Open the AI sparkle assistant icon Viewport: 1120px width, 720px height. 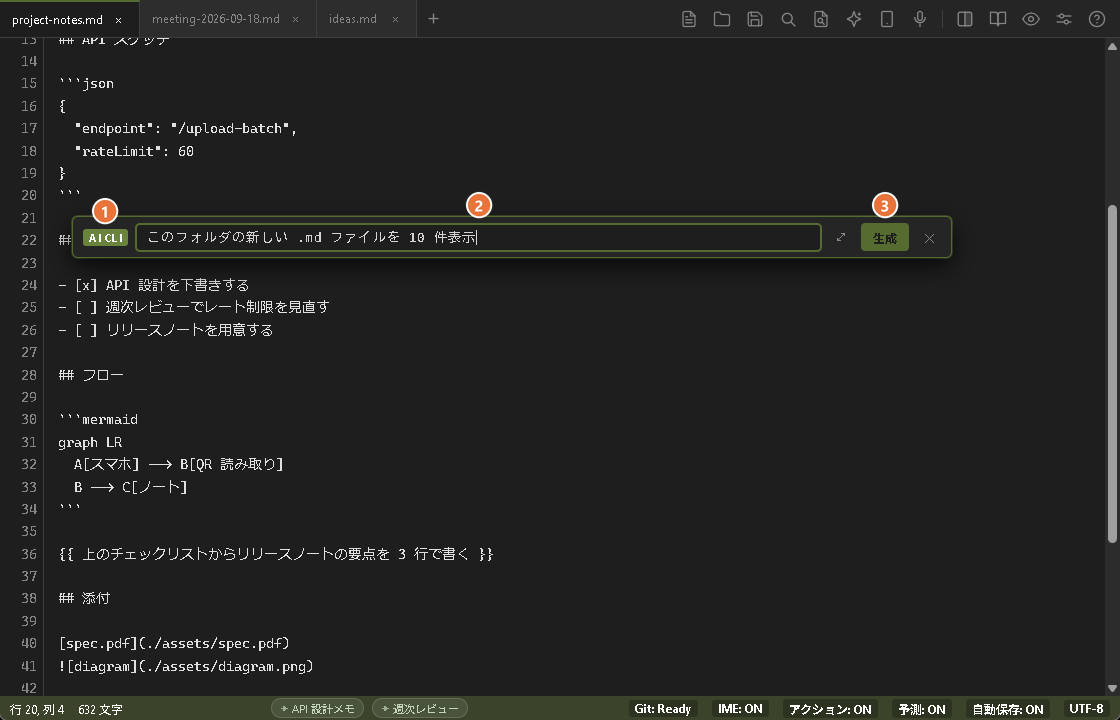854,19
